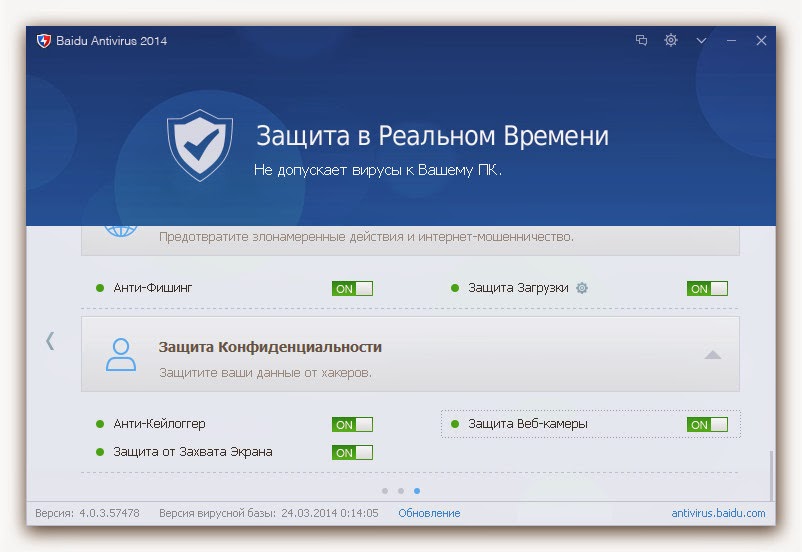
Task: Click the large checkmark shield icon
Action: point(200,145)
